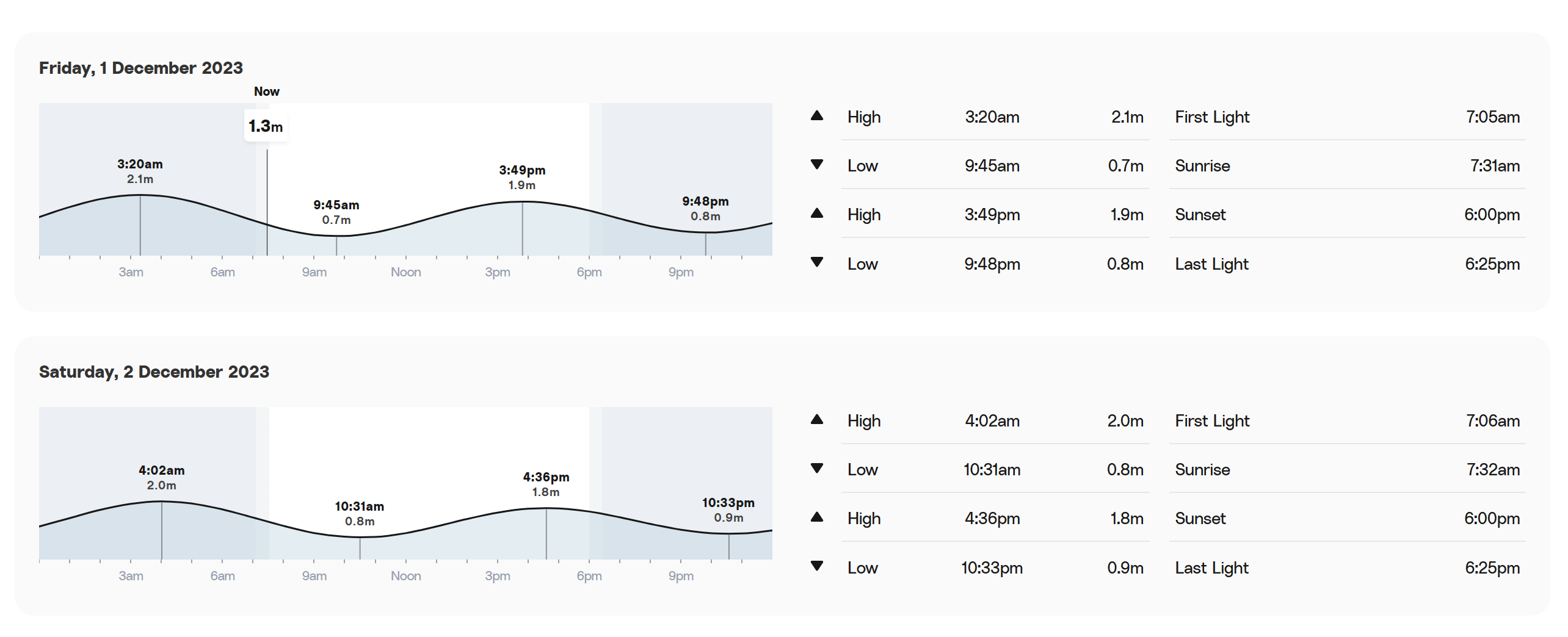Click Friday's Sunrise 7:31am time value
Screen dimensions: 1568x637
click(x=1495, y=166)
